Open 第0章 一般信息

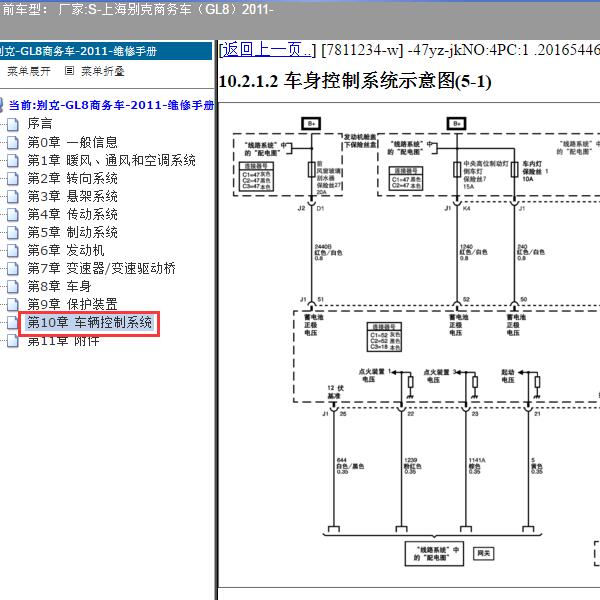(72, 142)
